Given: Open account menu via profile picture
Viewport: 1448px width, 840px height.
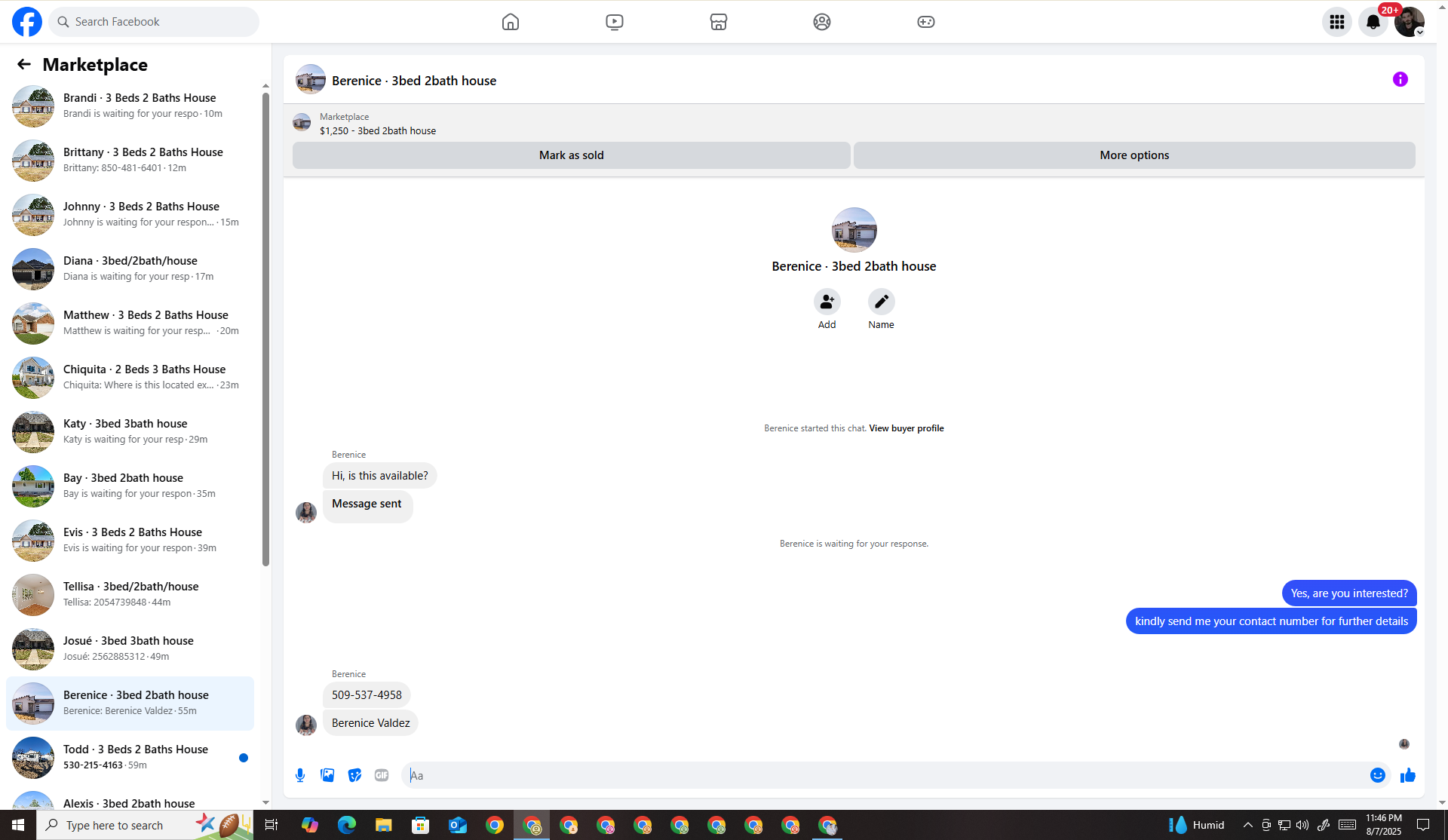Looking at the screenshot, I should 1409,22.
